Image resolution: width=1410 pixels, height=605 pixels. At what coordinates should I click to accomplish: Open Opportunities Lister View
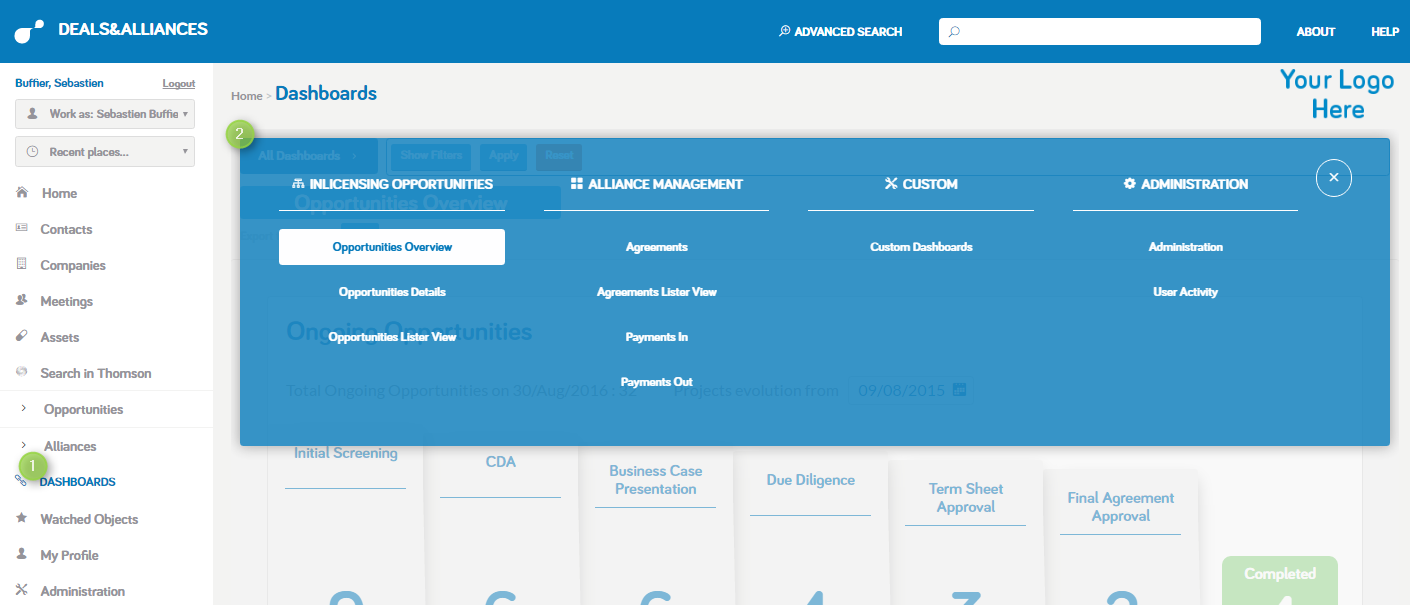392,337
